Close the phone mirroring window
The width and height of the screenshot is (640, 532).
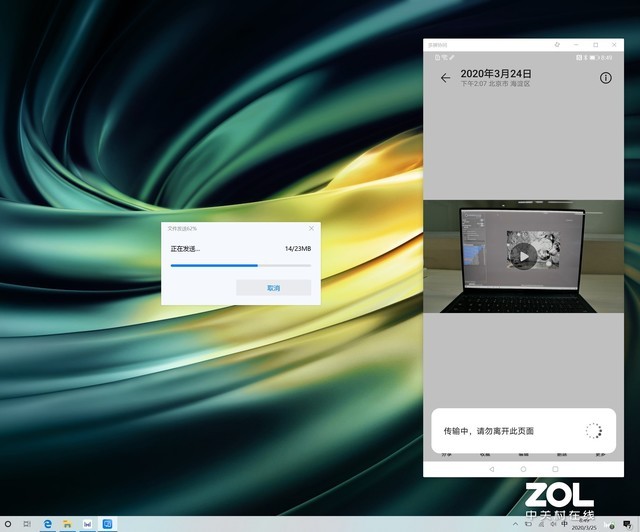[x=615, y=45]
